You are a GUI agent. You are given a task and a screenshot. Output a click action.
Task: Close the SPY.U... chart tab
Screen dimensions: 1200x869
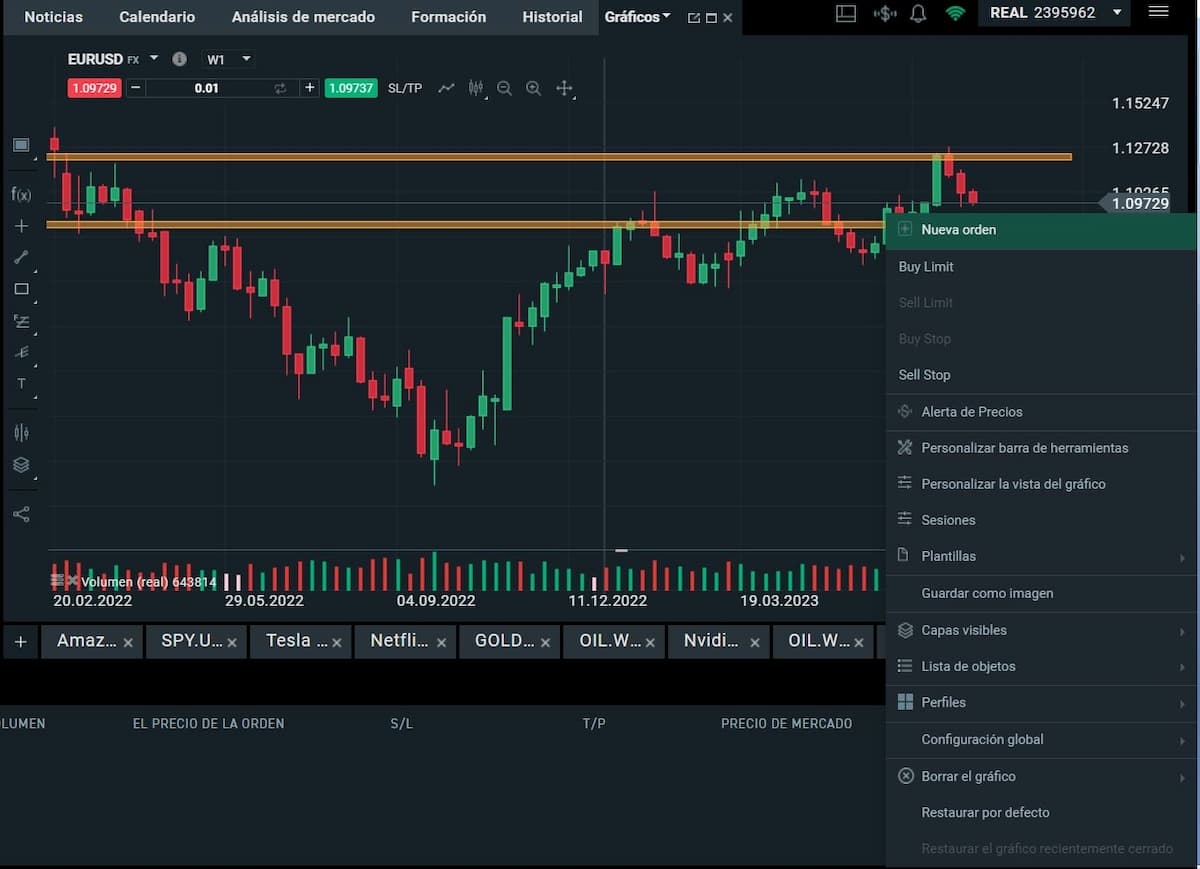[232, 642]
